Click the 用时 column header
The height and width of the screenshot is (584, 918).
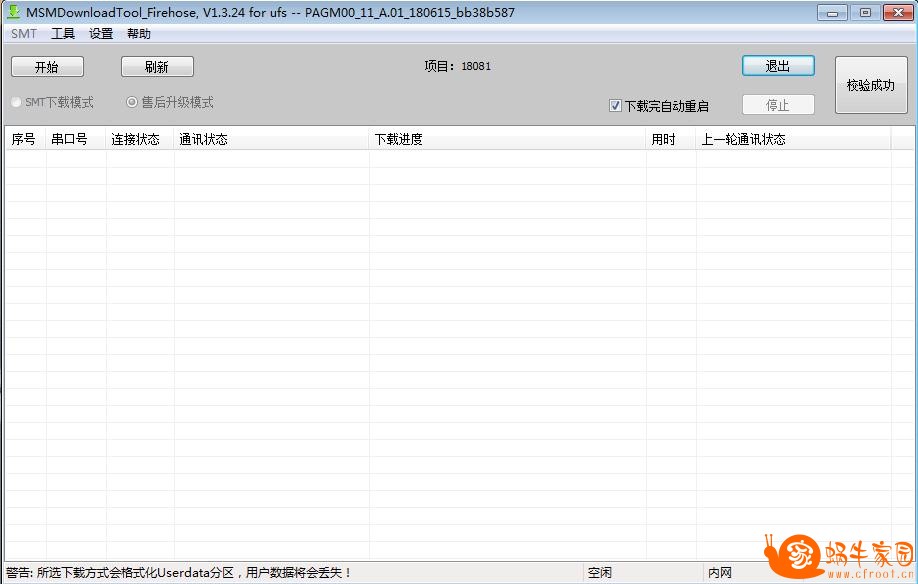pyautogui.click(x=671, y=139)
